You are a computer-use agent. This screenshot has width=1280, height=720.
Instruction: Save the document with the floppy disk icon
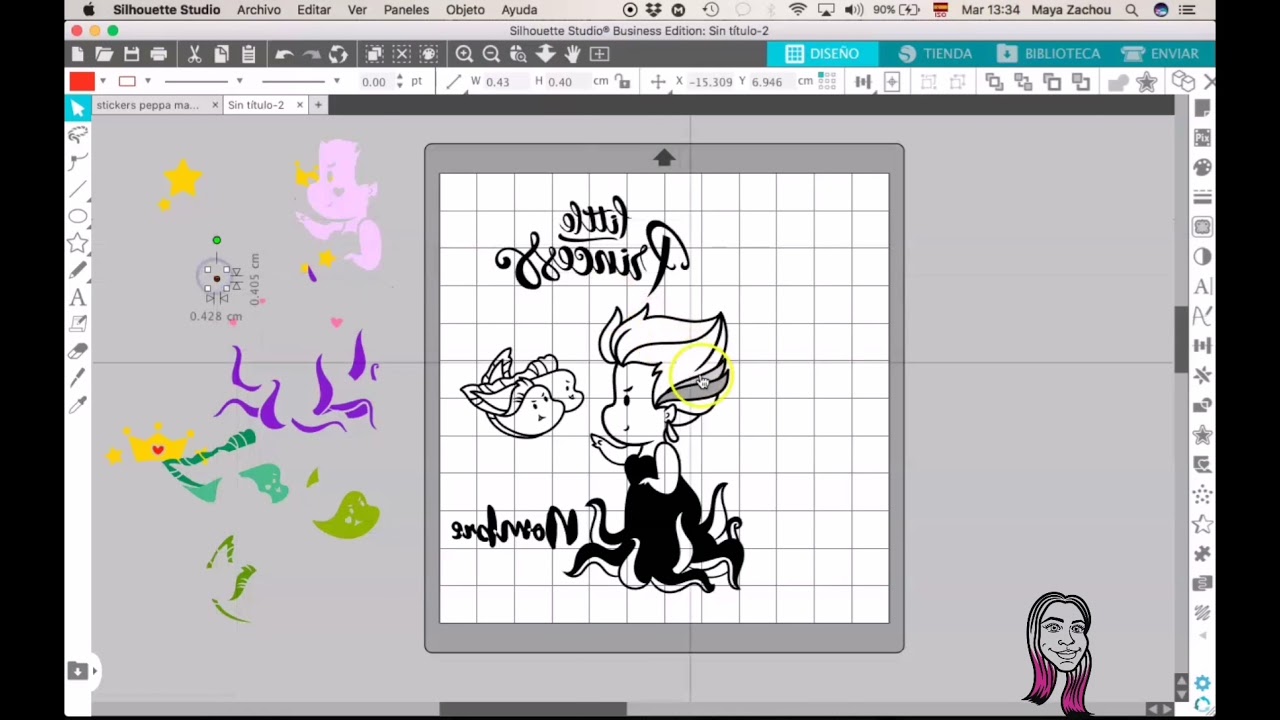131,54
